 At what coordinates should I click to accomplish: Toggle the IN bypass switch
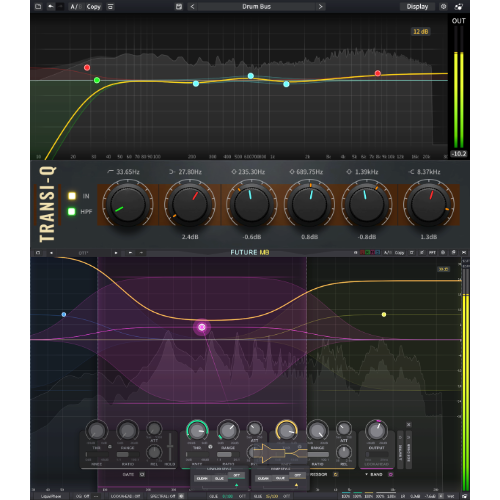(x=72, y=196)
